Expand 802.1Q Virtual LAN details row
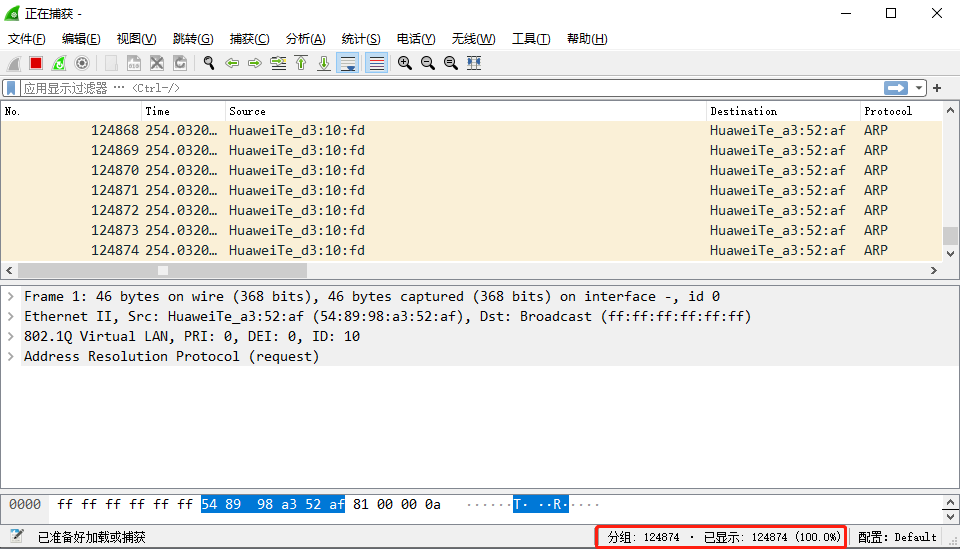Image resolution: width=960 pixels, height=549 pixels. (x=10, y=336)
